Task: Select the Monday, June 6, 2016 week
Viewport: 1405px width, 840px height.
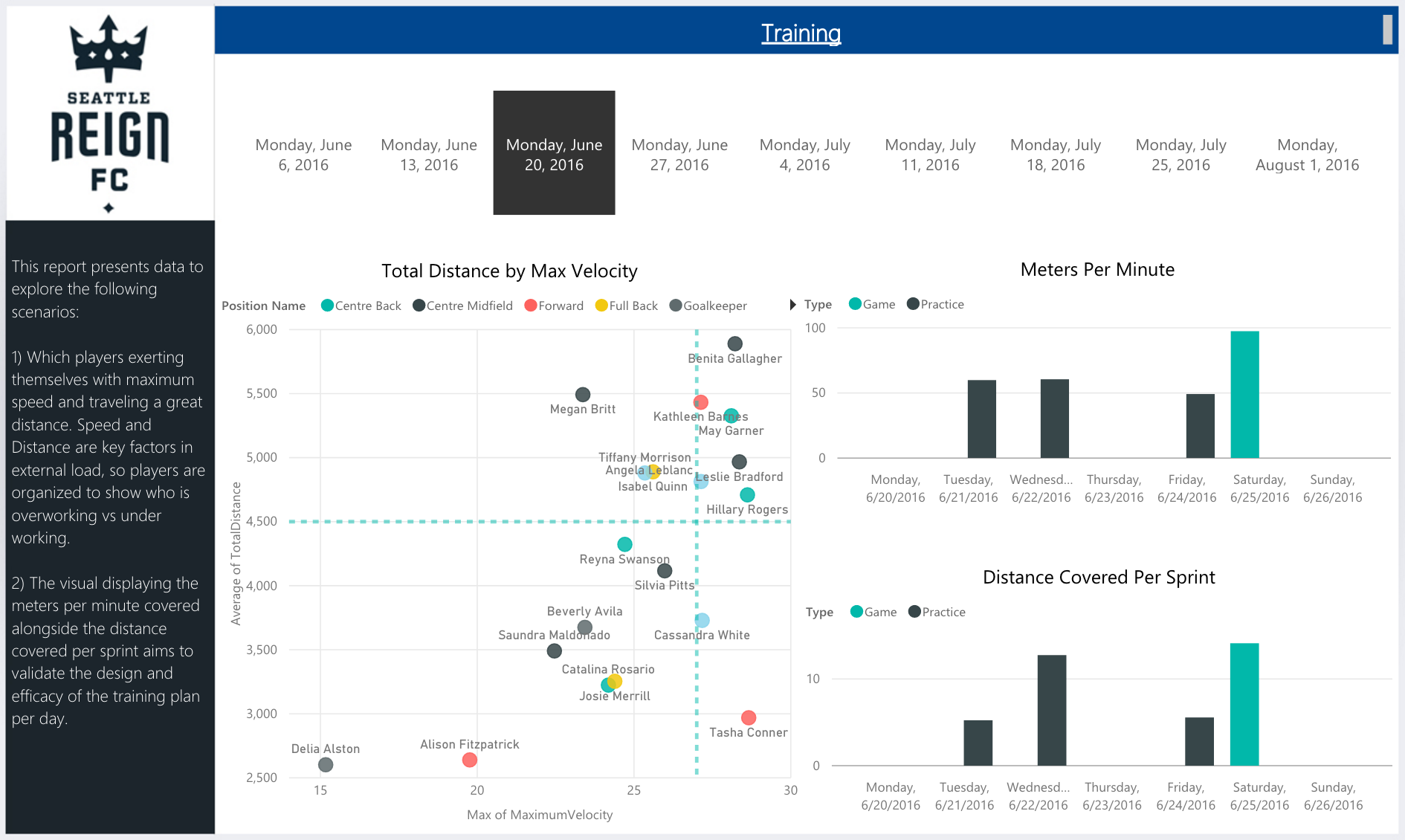Action: click(303, 155)
